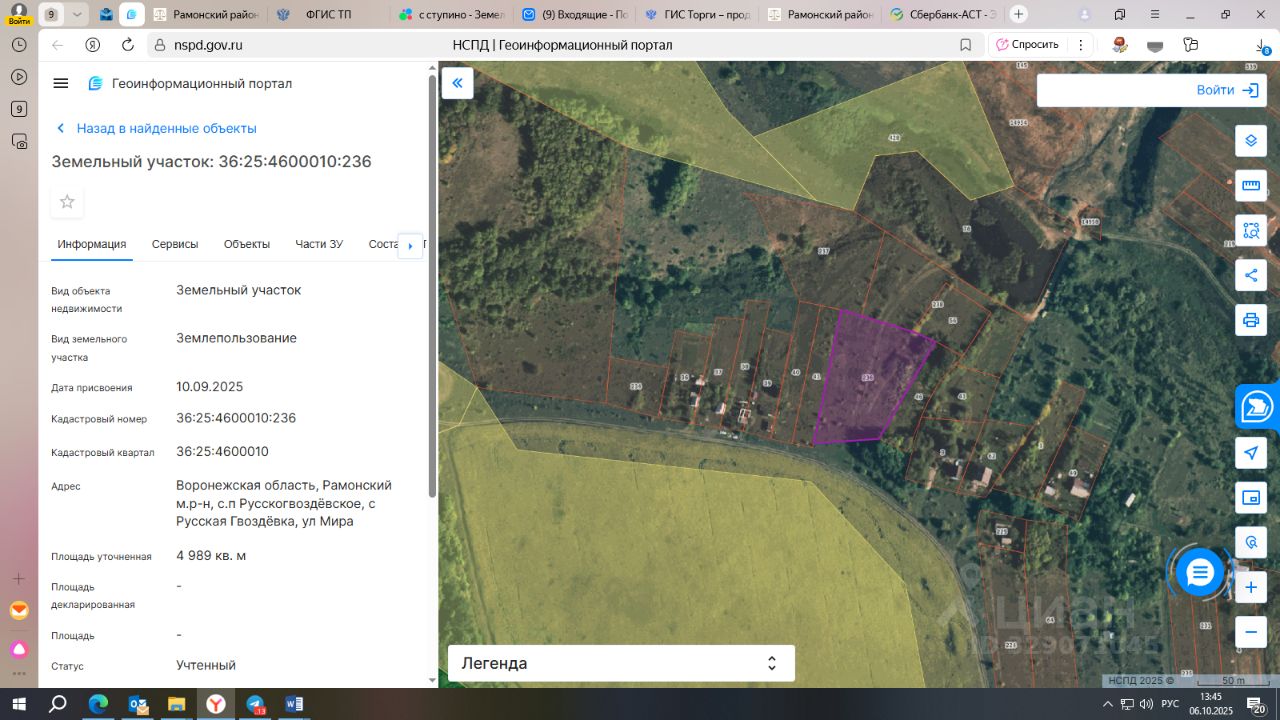Image resolution: width=1280 pixels, height=720 pixels.
Task: Open browser downloads
Action: click(1262, 46)
